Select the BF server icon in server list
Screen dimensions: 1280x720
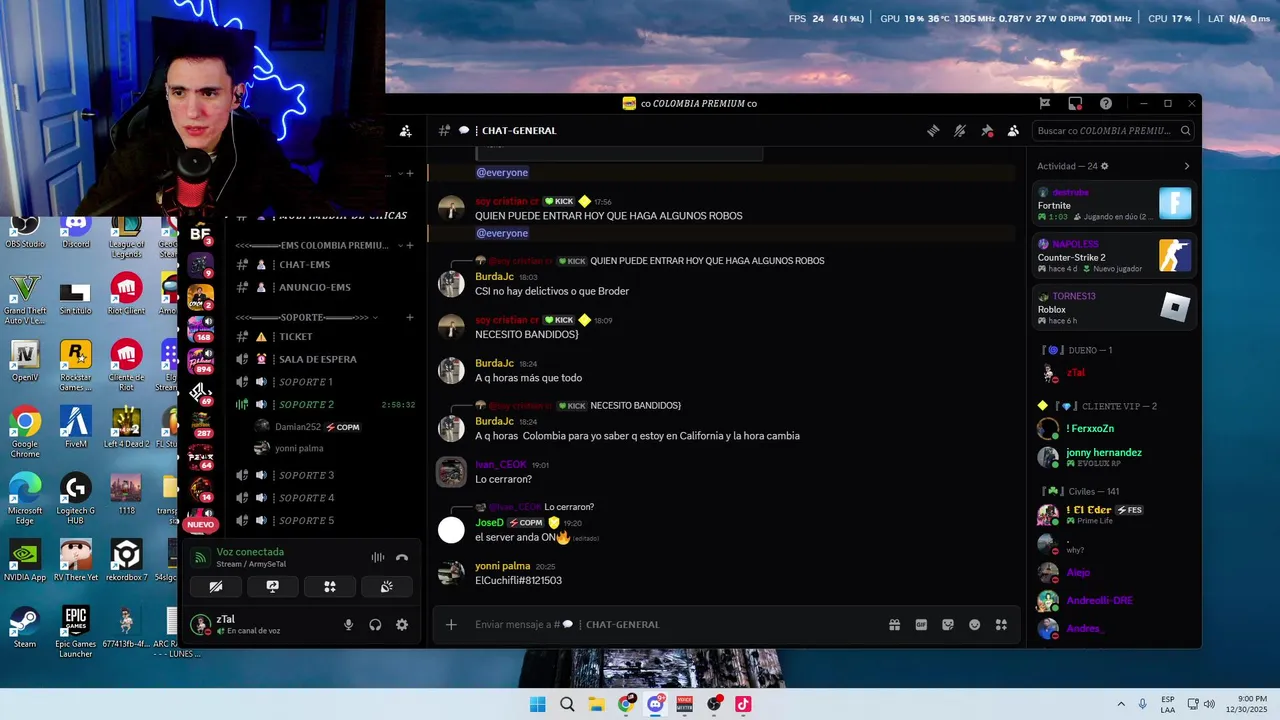point(200,234)
